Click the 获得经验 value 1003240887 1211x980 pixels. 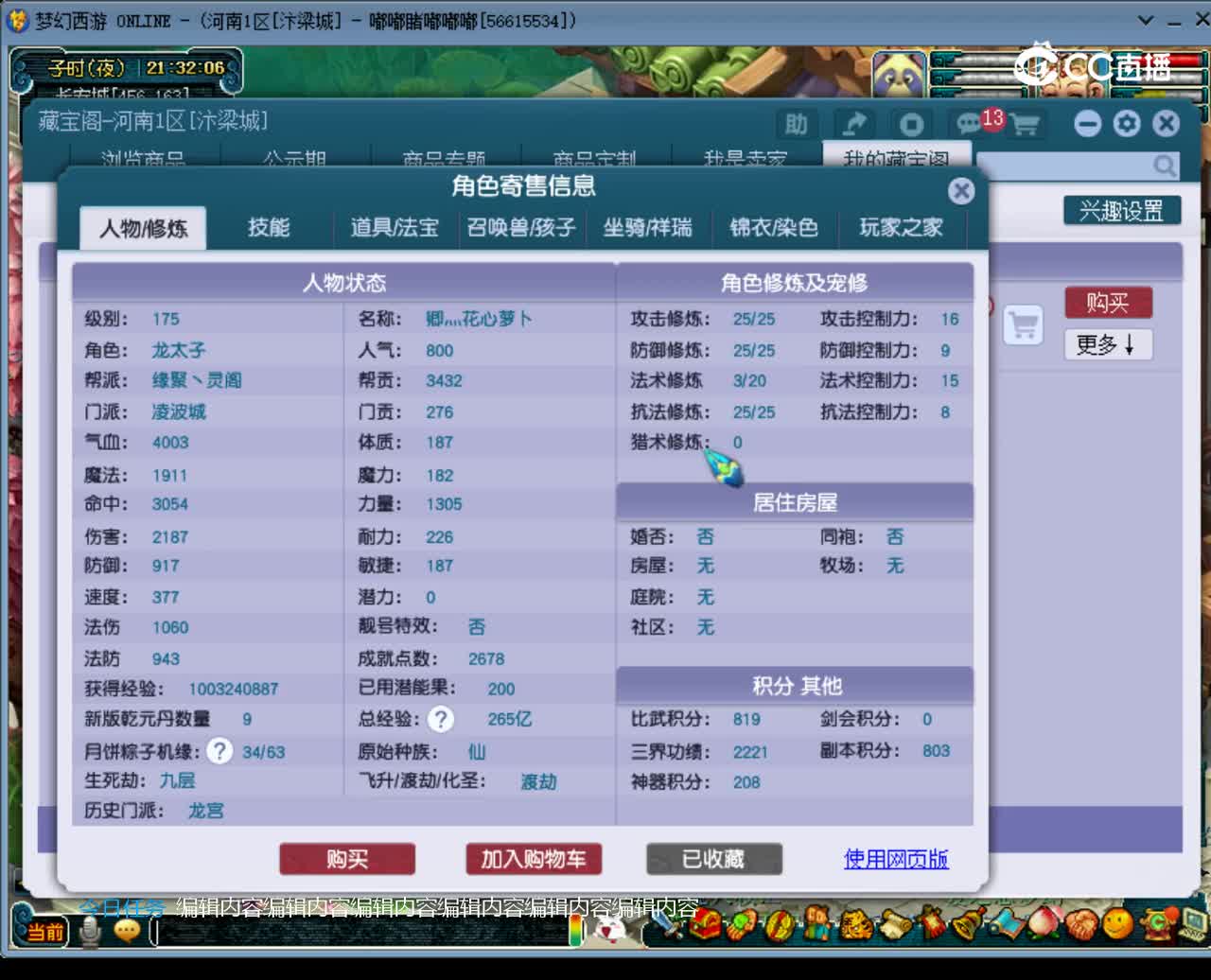coord(234,689)
